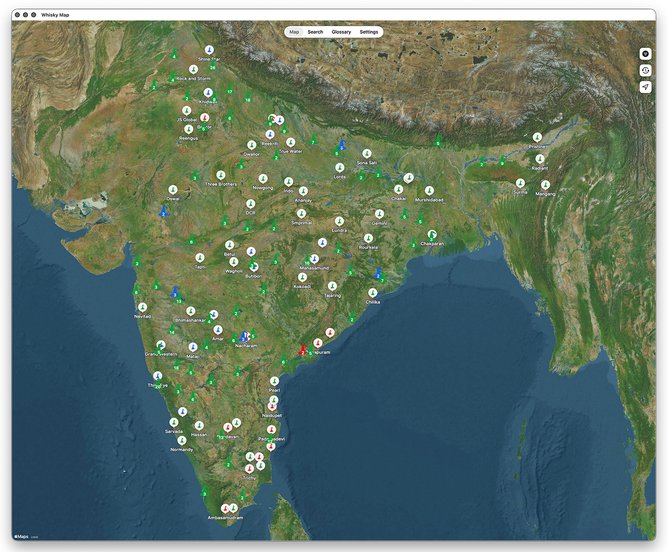Select the Tapti distillery pin

pyautogui.click(x=200, y=258)
